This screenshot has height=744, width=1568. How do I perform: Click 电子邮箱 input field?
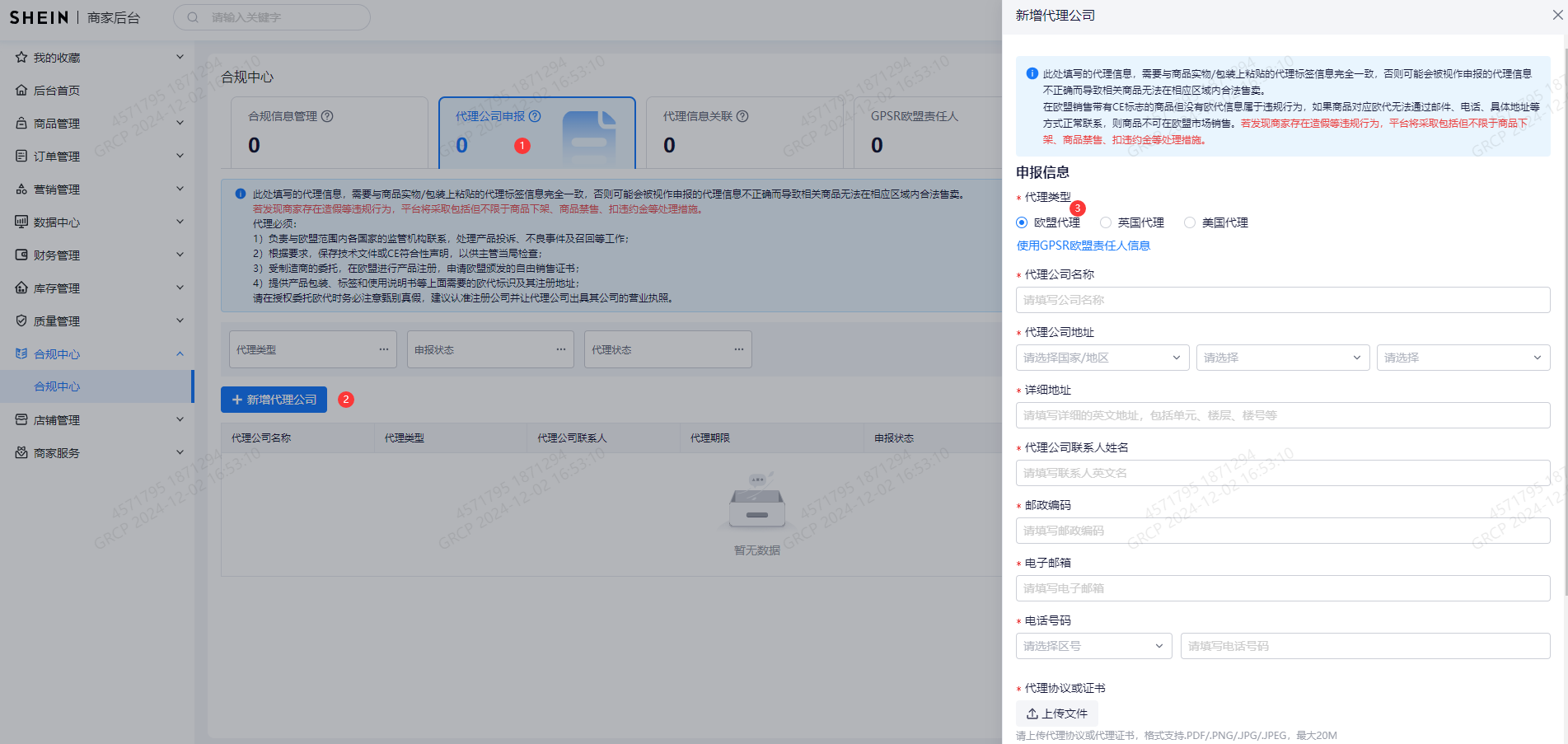point(1283,588)
